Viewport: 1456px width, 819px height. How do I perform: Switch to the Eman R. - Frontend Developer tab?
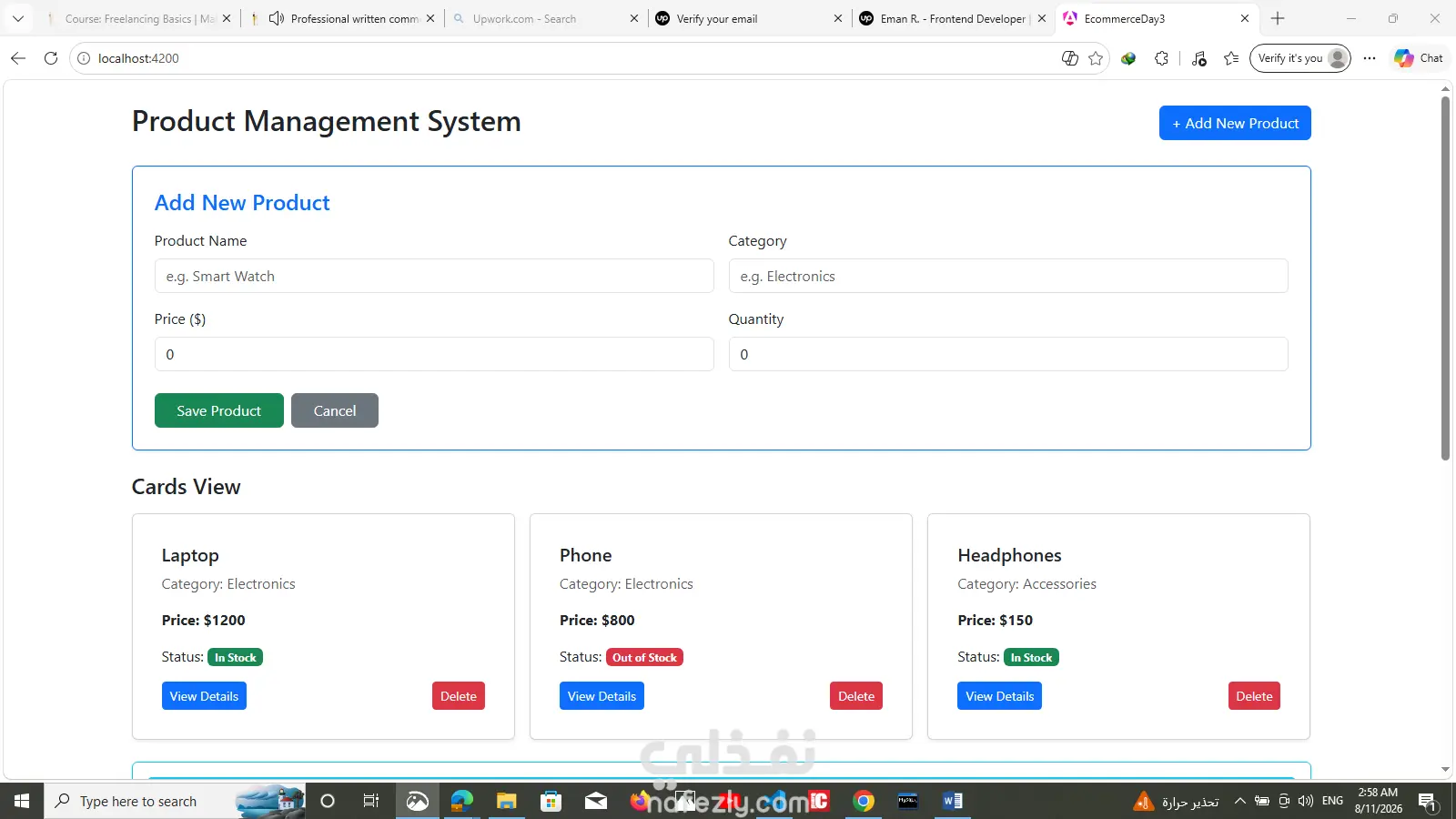tap(953, 18)
